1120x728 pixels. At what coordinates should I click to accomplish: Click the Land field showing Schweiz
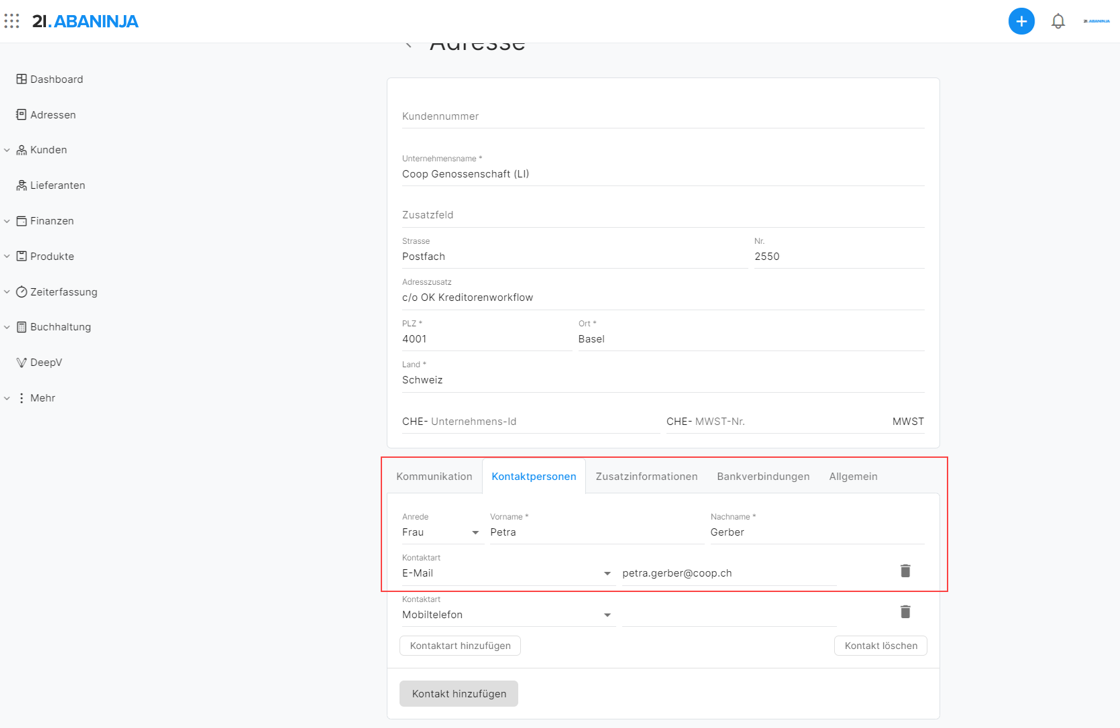(663, 380)
